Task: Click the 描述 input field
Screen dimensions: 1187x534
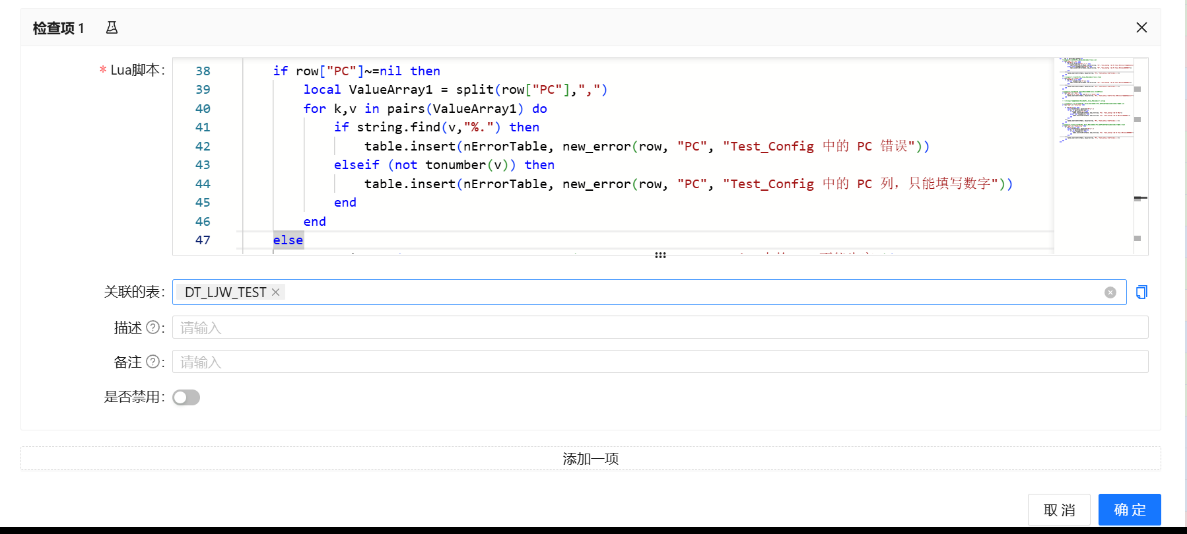Action: click(x=660, y=327)
